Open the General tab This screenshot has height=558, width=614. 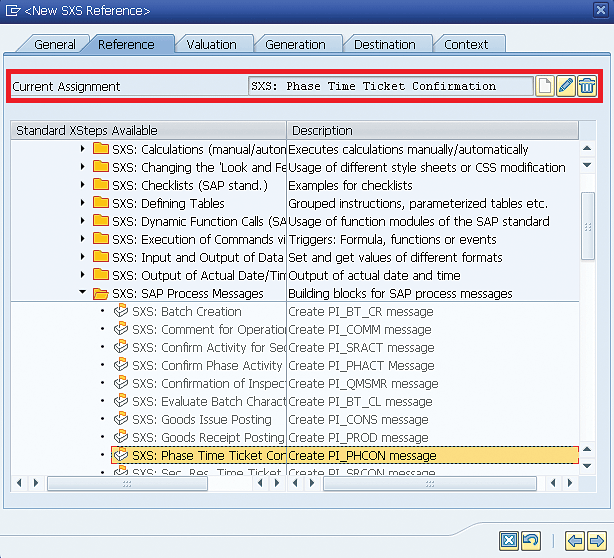(x=55, y=44)
